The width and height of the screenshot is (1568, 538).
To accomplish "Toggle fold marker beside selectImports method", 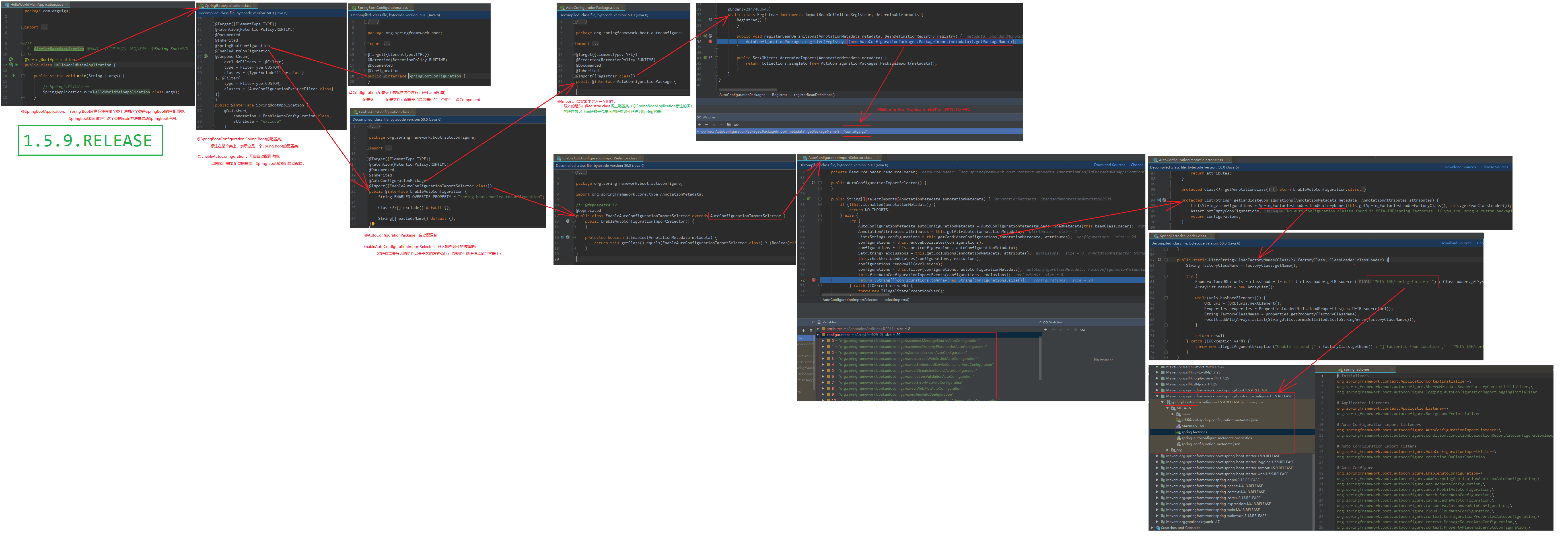I will [820, 199].
